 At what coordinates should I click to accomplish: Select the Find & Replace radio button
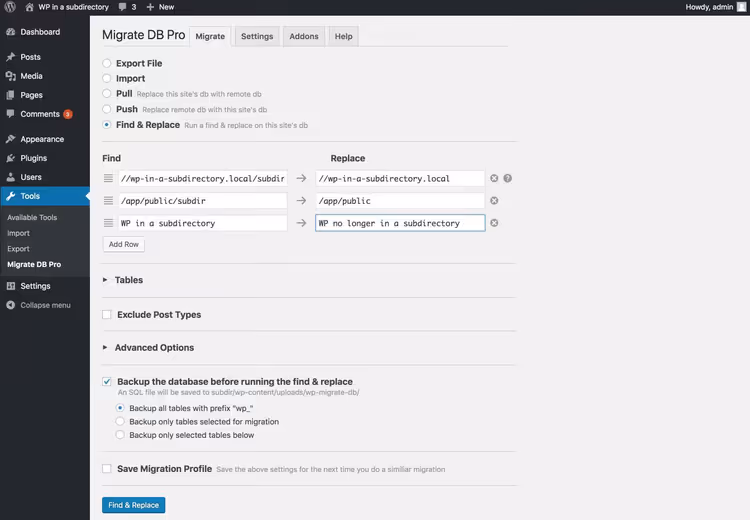tap(107, 125)
